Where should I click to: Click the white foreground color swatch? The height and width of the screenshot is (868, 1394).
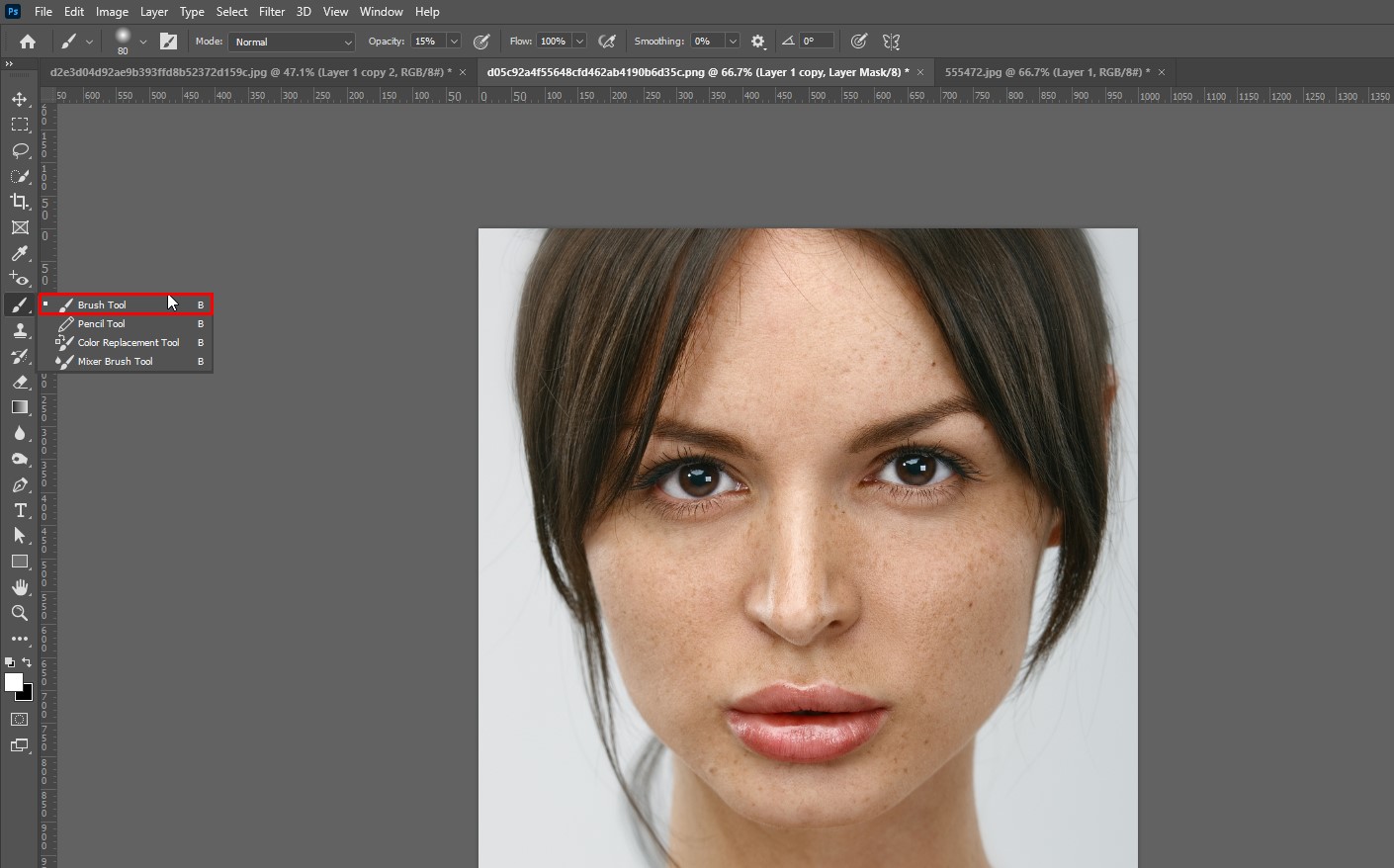pos(13,682)
